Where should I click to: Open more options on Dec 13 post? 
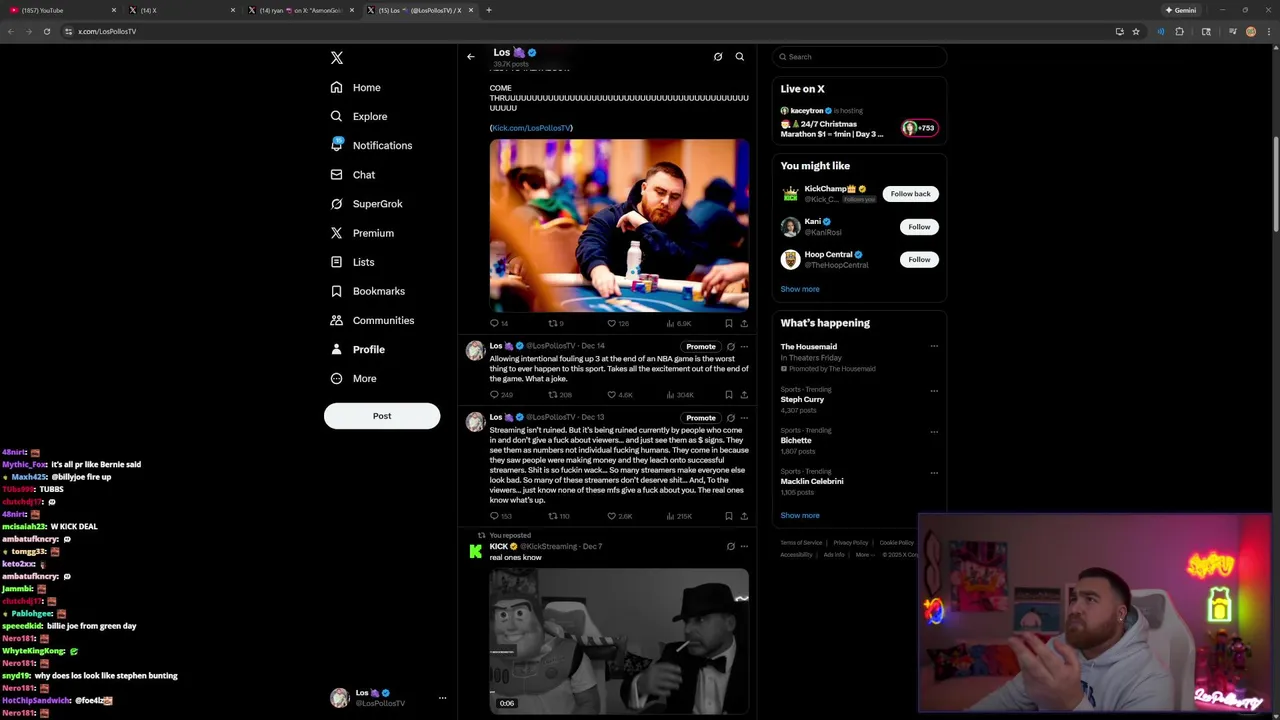coord(744,418)
